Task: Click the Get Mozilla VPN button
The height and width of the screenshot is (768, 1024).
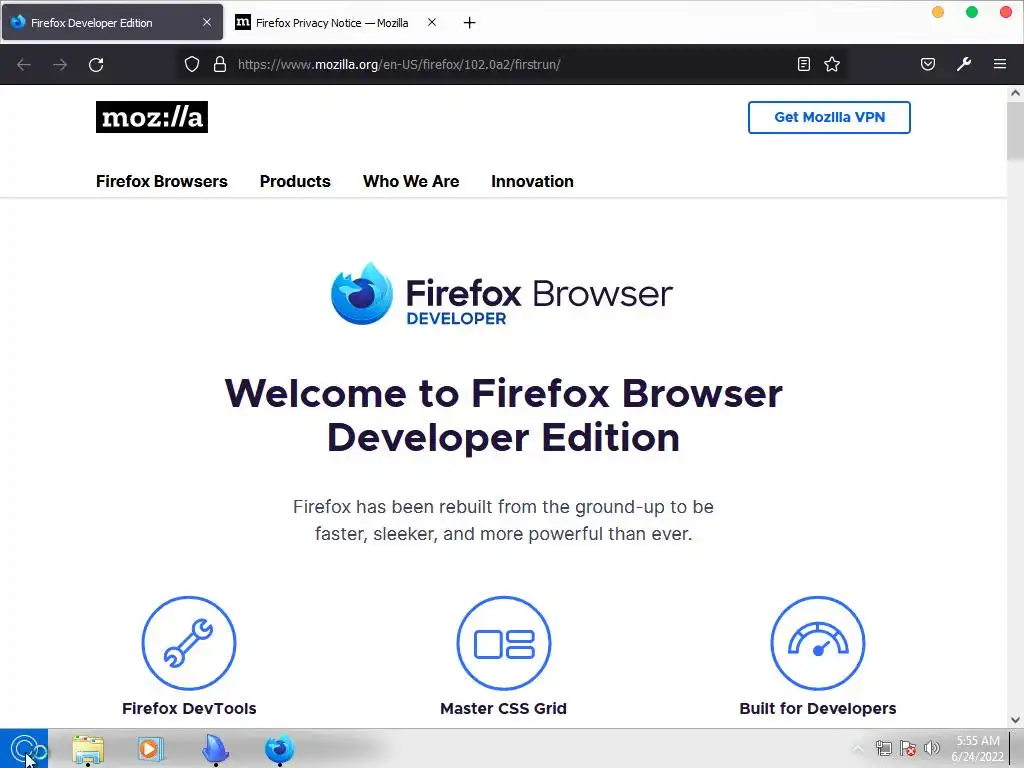Action: (x=829, y=118)
